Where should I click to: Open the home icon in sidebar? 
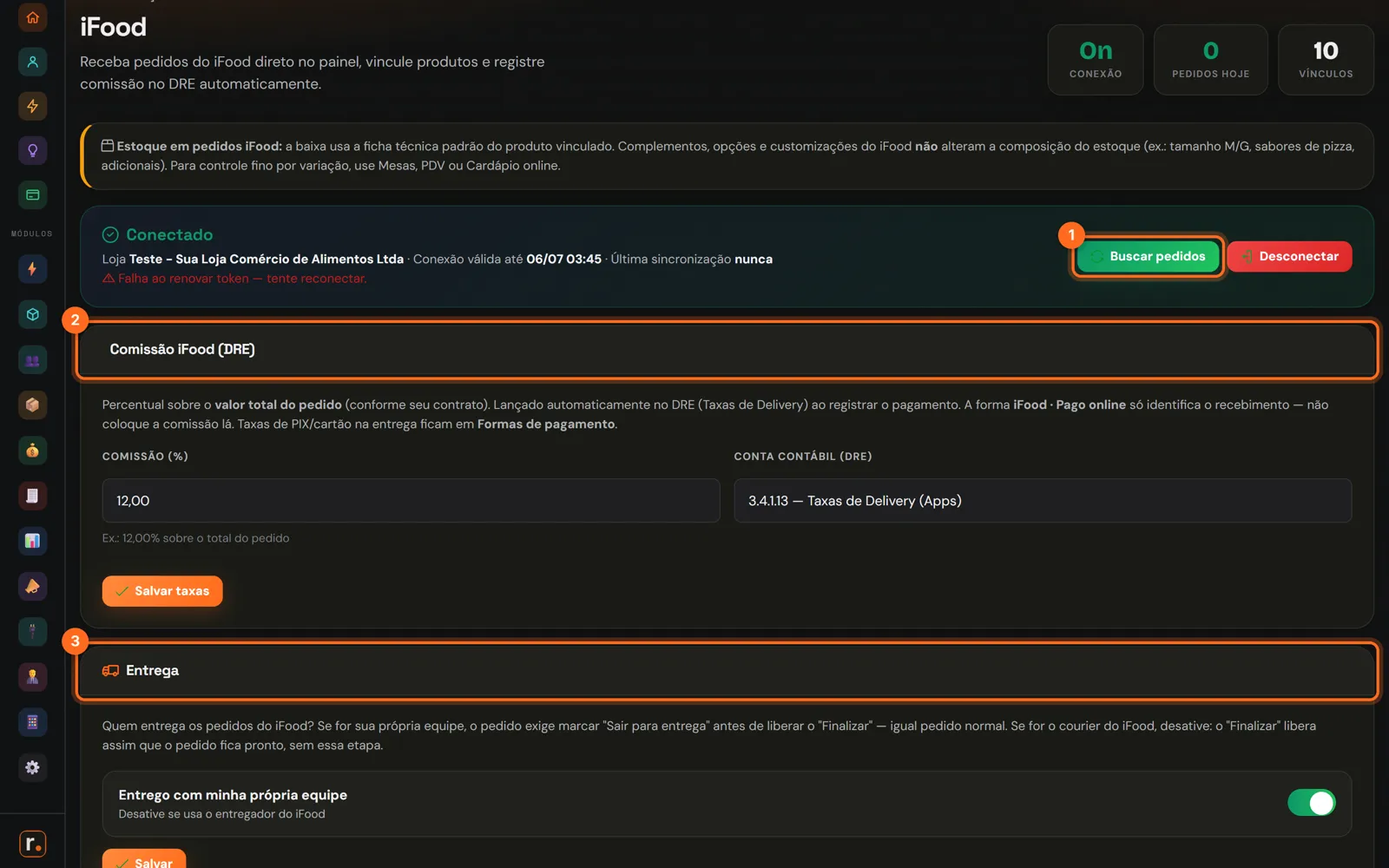pyautogui.click(x=32, y=17)
